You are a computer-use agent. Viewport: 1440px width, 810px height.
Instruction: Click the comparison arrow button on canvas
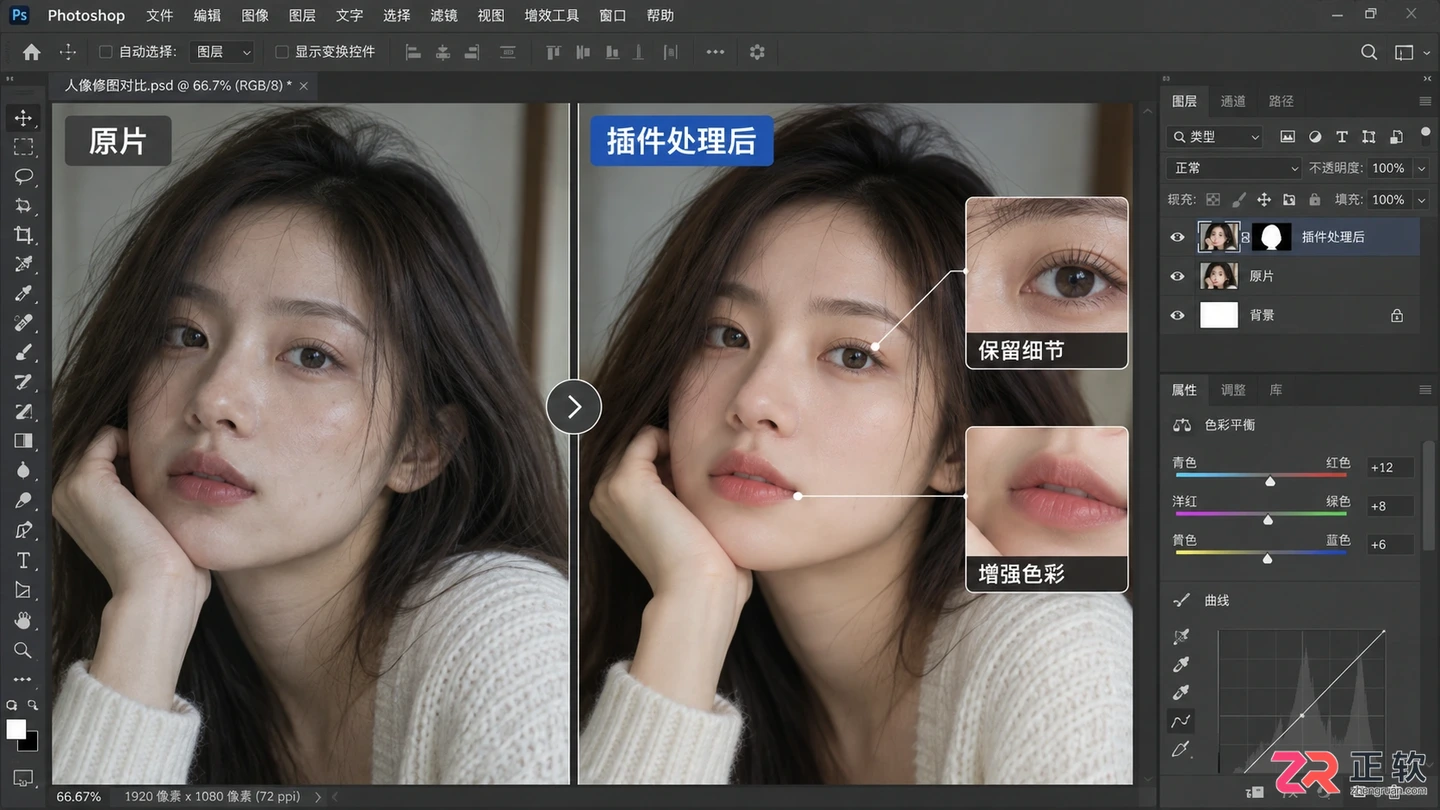pyautogui.click(x=574, y=407)
